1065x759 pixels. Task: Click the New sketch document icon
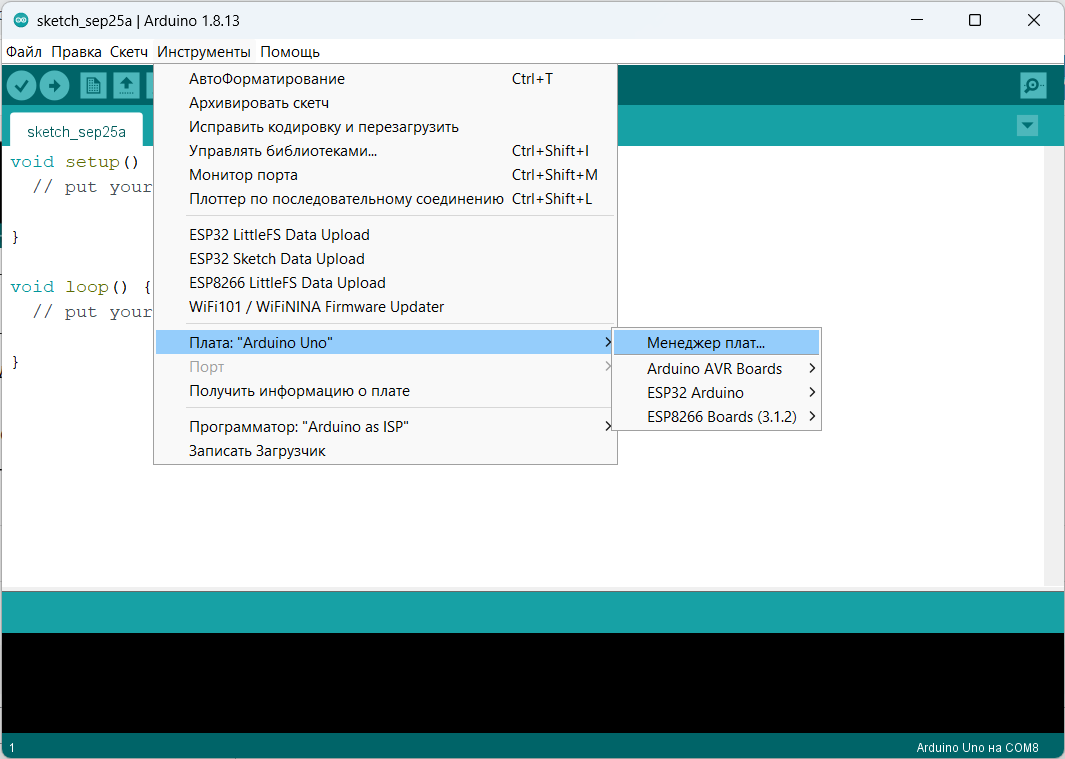93,86
